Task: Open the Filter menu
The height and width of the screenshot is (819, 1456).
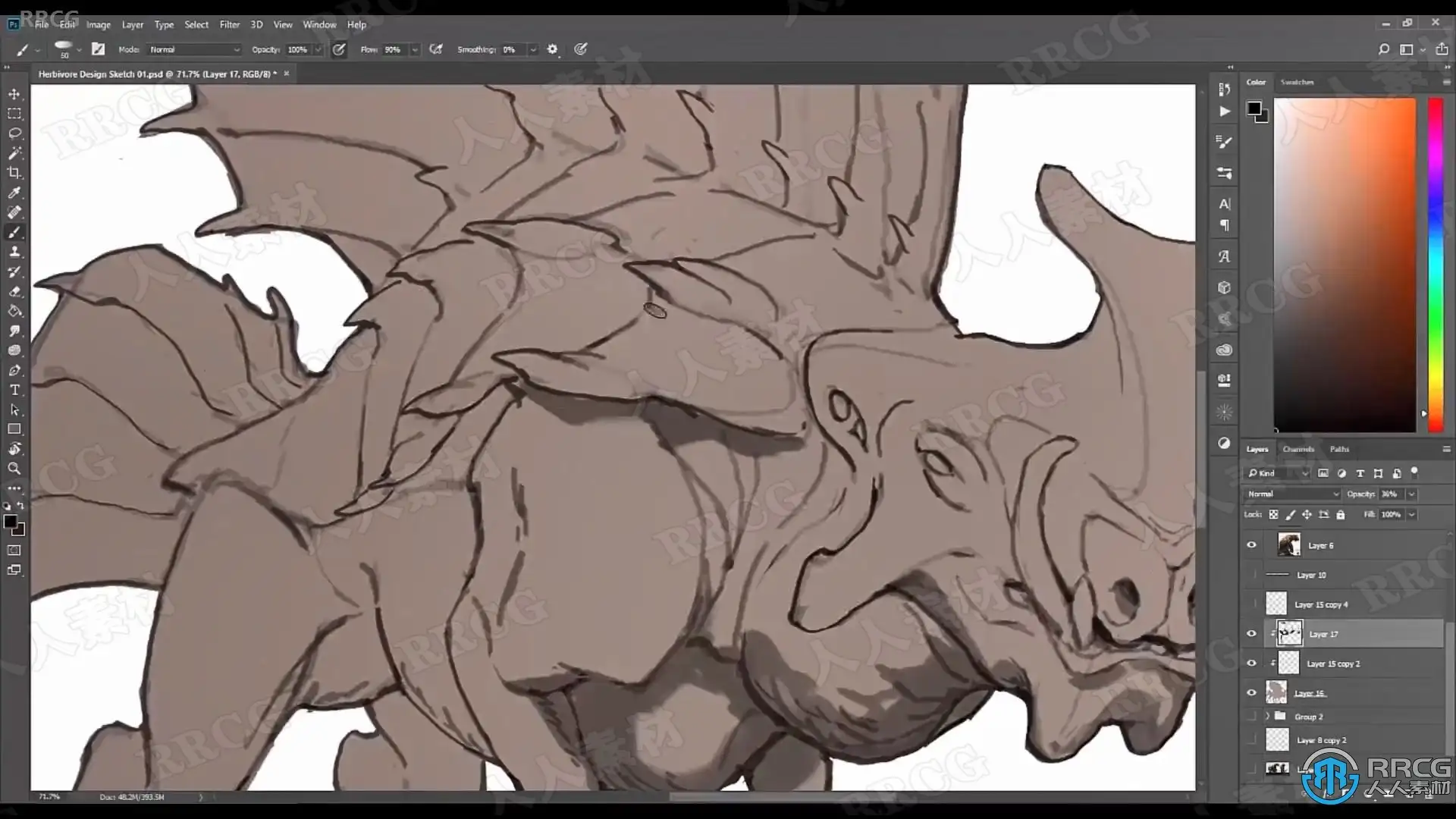Action: point(229,24)
